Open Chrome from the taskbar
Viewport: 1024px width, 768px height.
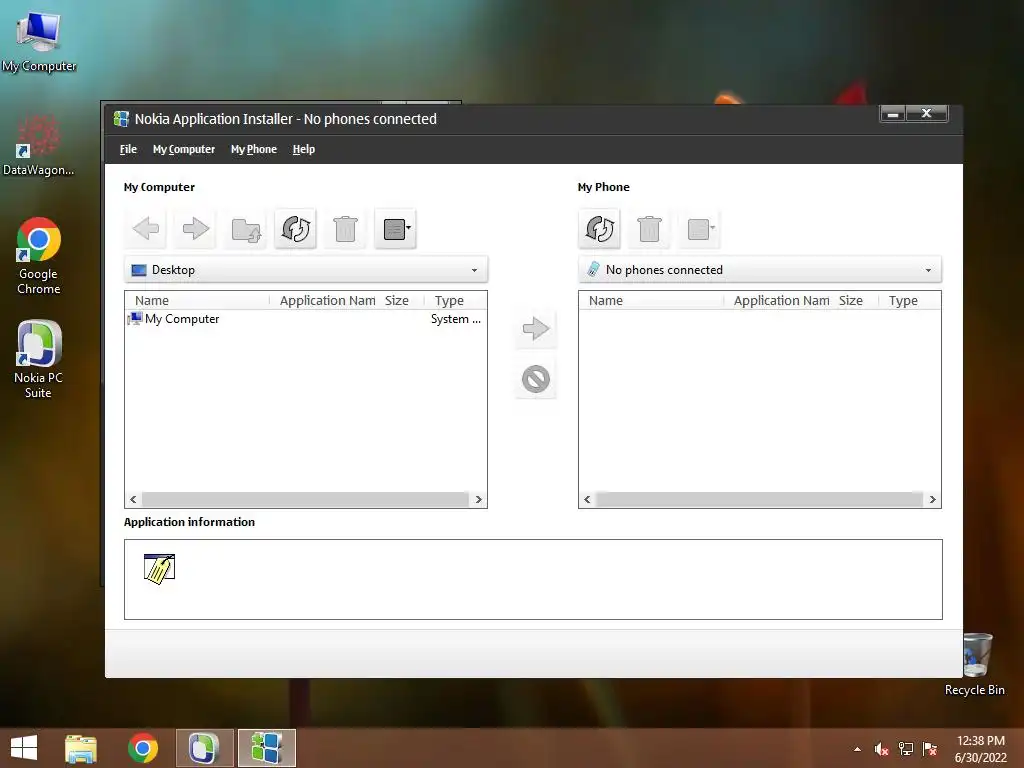coord(142,748)
